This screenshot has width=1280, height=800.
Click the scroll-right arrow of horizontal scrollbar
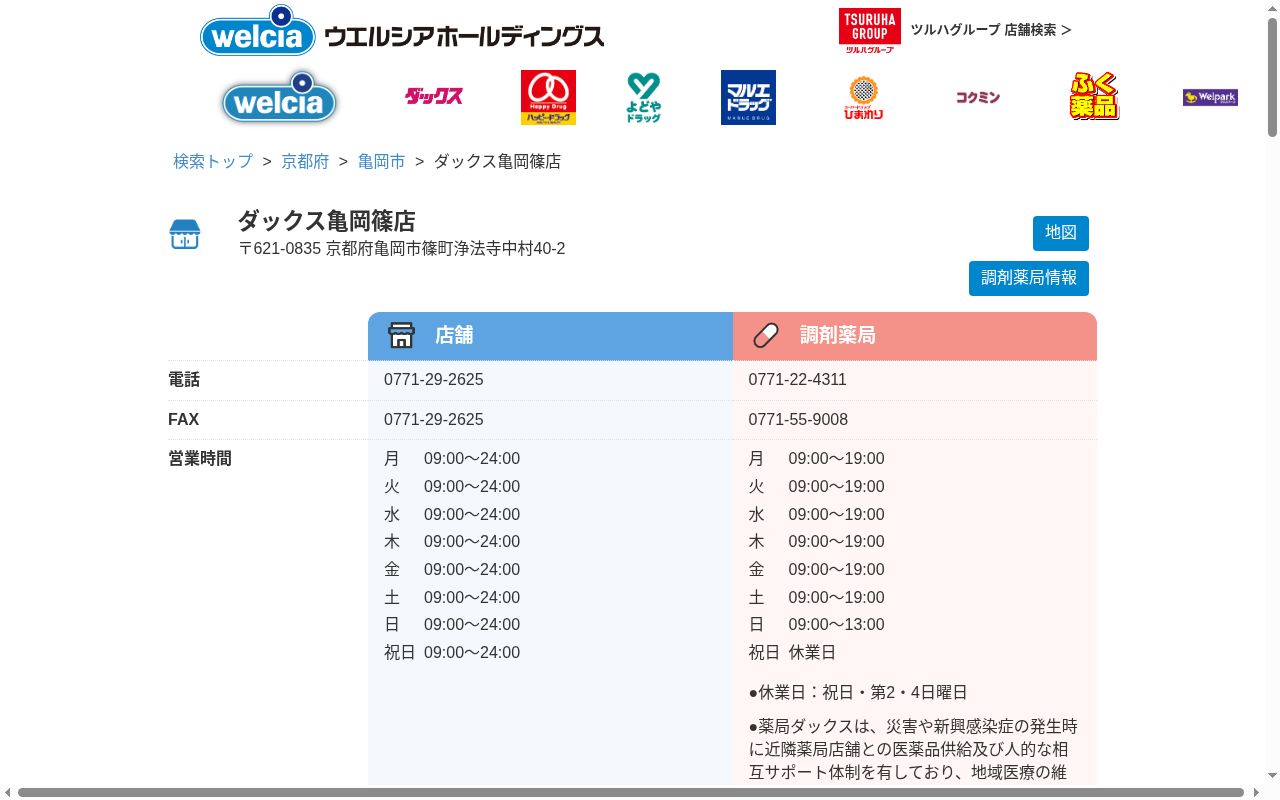pyautogui.click(x=1256, y=793)
